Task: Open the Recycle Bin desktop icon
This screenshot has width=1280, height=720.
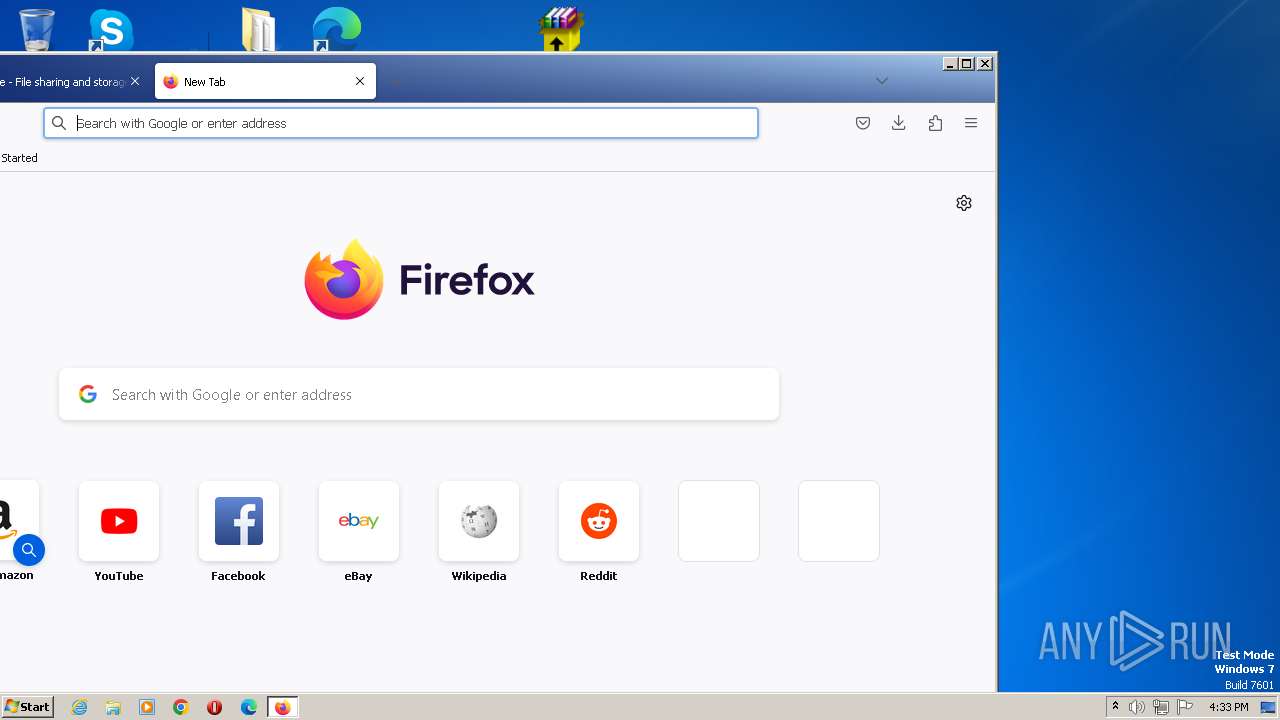Action: (37, 29)
